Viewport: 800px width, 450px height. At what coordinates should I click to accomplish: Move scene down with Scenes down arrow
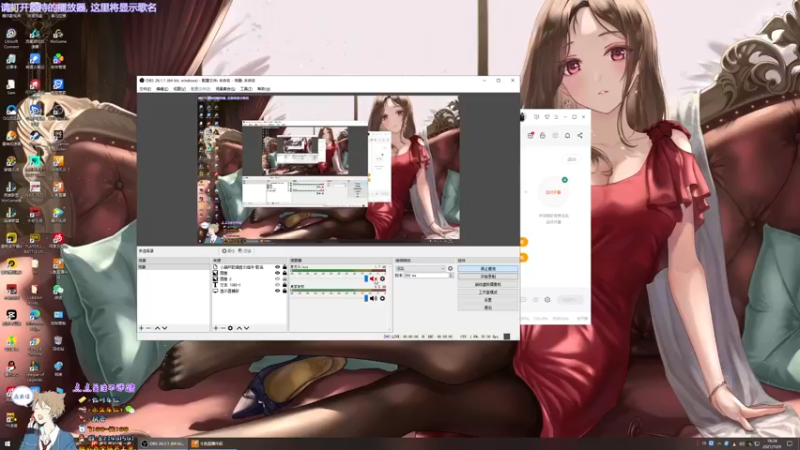[x=164, y=328]
